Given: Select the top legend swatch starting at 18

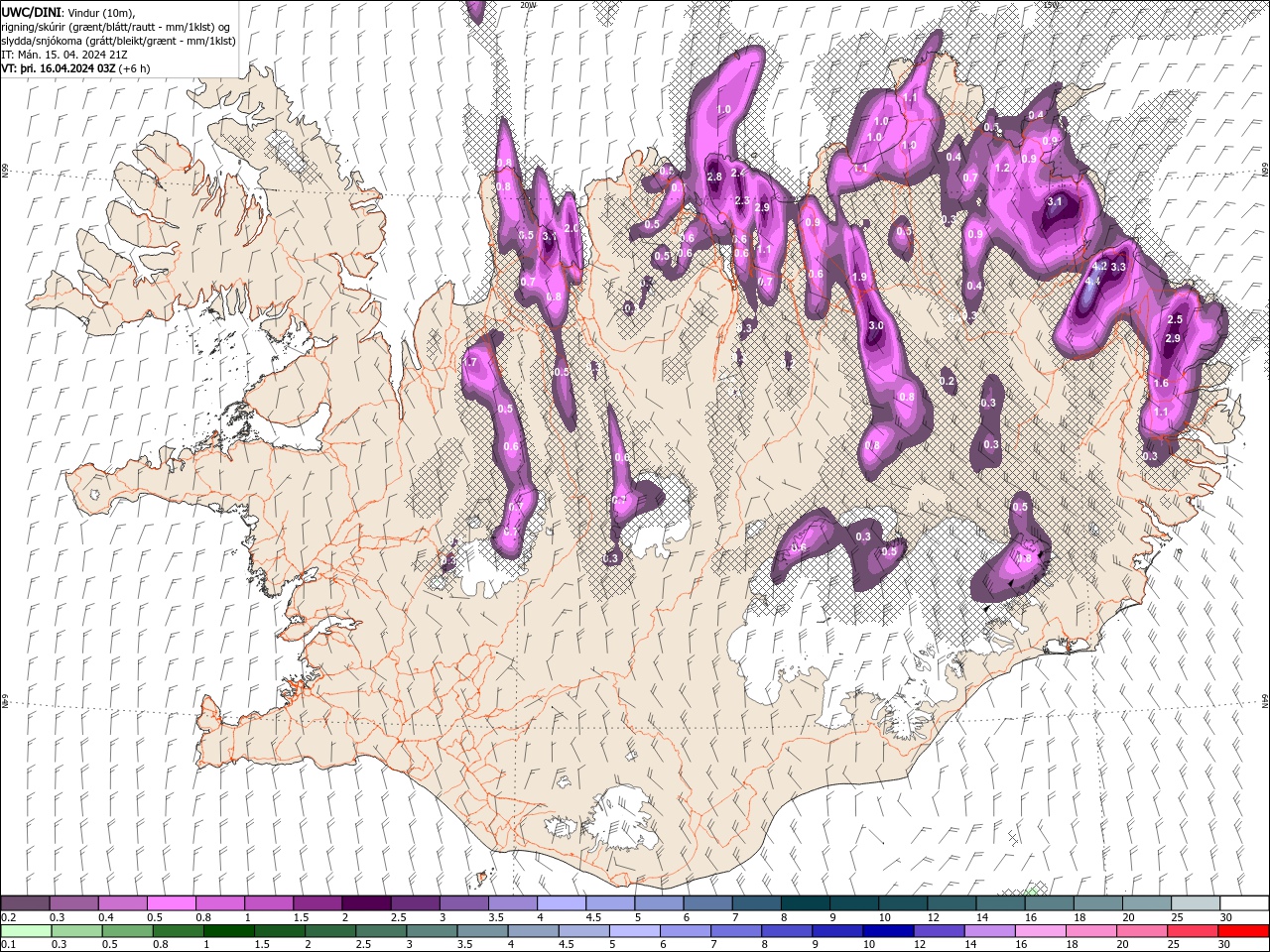Looking at the screenshot, I should pyautogui.click(x=1098, y=903).
